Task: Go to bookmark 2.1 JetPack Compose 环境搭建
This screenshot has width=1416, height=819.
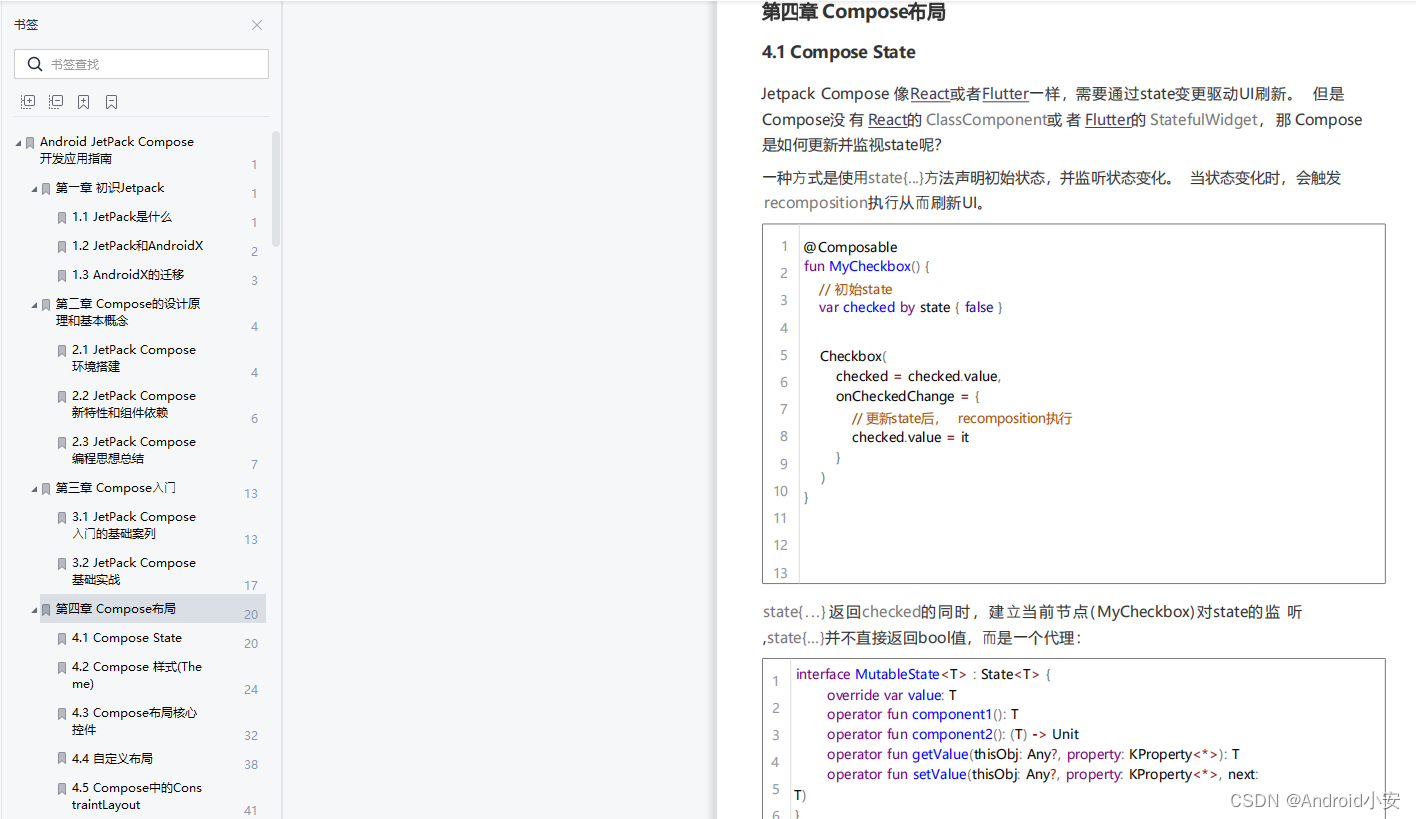Action: [x=134, y=358]
